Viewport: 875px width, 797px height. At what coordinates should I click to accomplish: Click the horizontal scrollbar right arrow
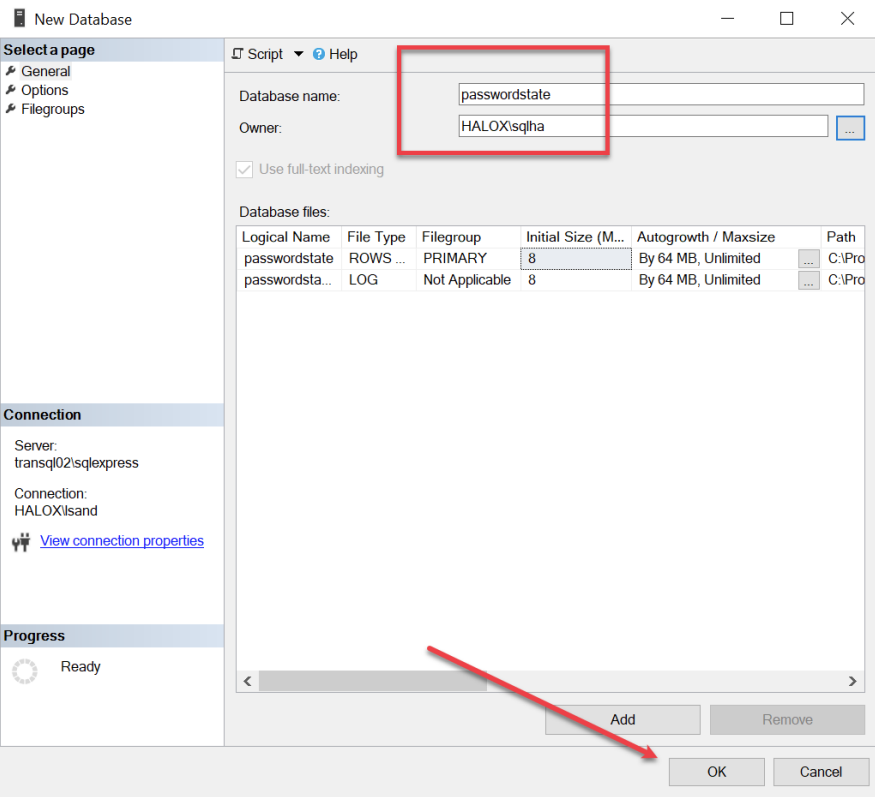click(x=853, y=681)
